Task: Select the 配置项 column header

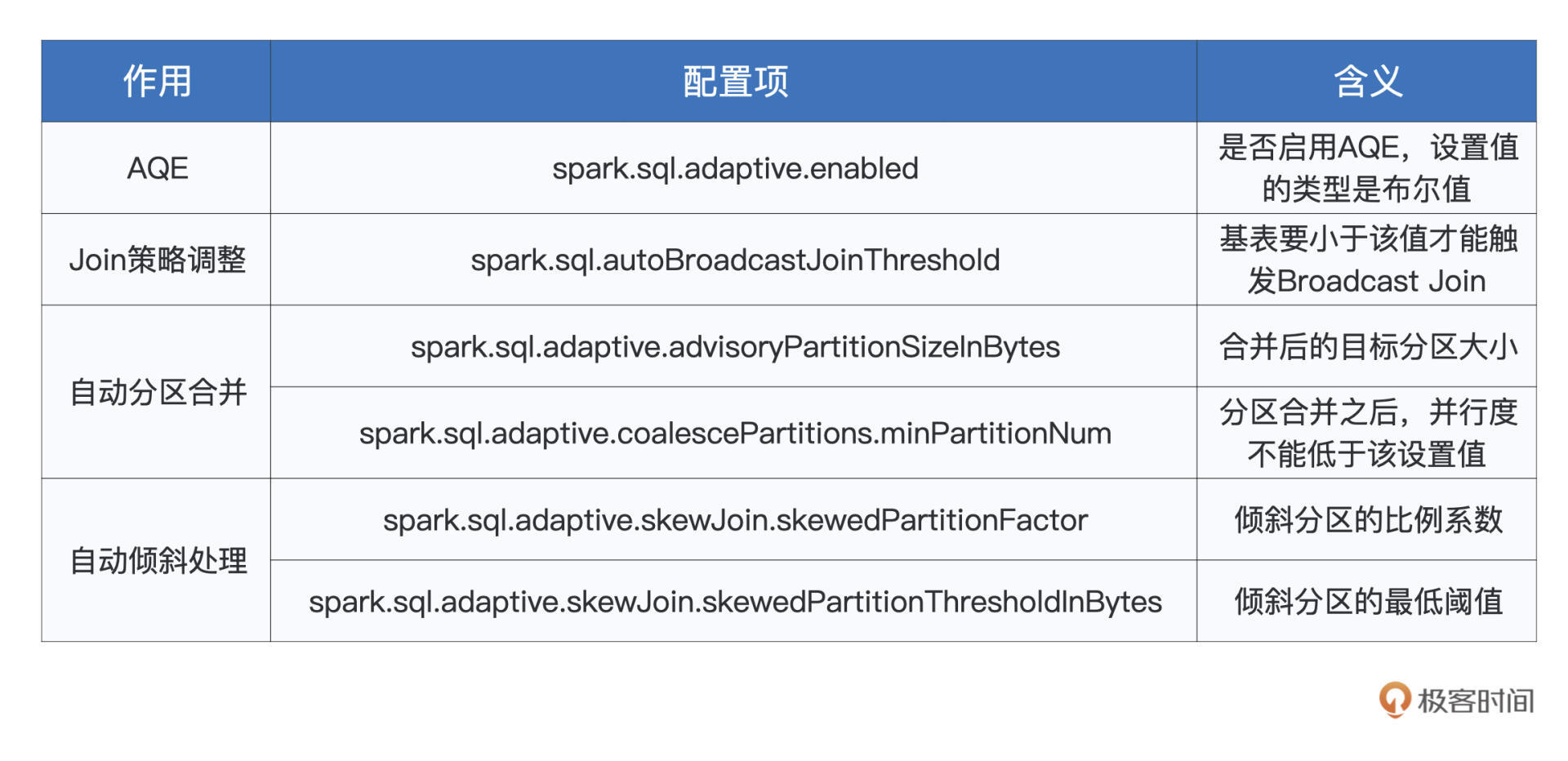Action: pos(734,82)
